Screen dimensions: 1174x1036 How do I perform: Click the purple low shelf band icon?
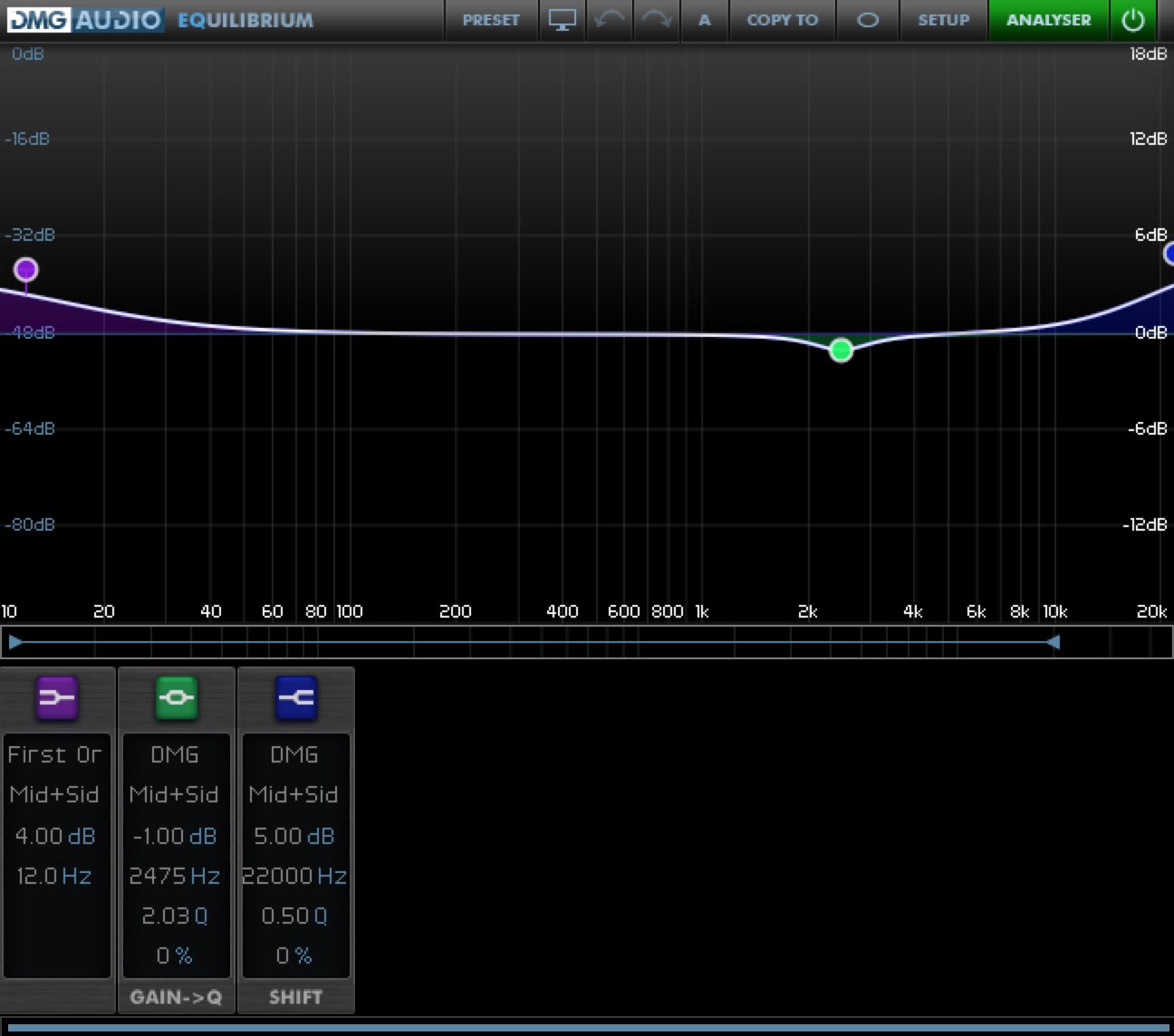point(57,697)
